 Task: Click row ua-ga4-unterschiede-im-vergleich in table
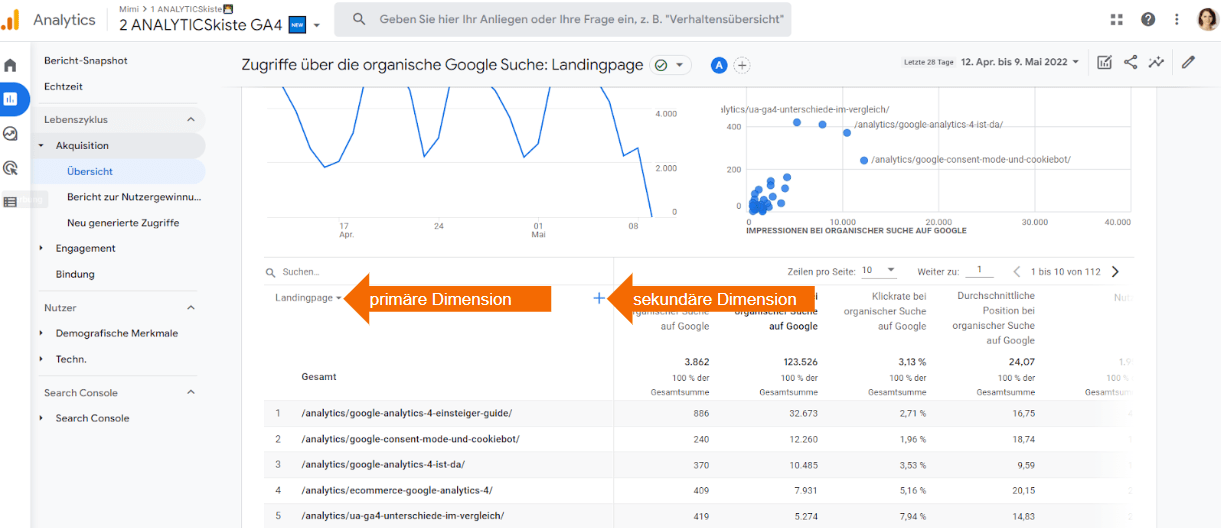402,516
